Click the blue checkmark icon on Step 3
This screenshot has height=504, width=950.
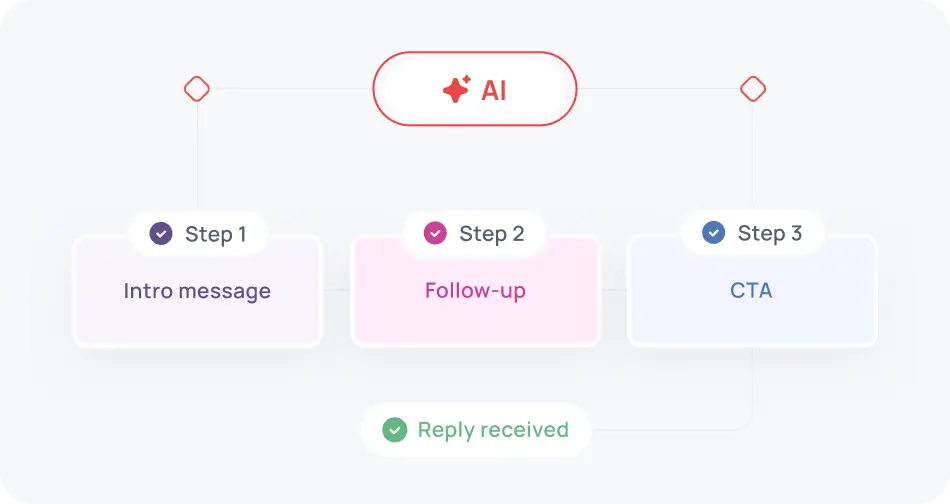point(713,233)
